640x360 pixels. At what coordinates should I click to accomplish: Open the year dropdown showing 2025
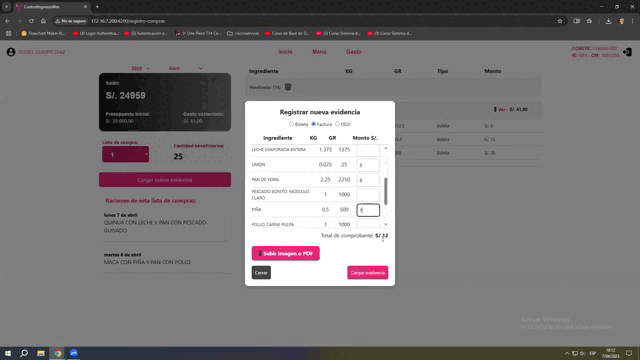[141, 69]
